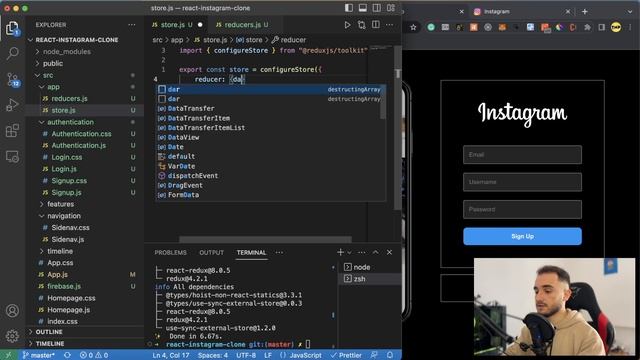Create a new terminal with plus icon
Screen dimensions: 640x360
(x=340, y=252)
